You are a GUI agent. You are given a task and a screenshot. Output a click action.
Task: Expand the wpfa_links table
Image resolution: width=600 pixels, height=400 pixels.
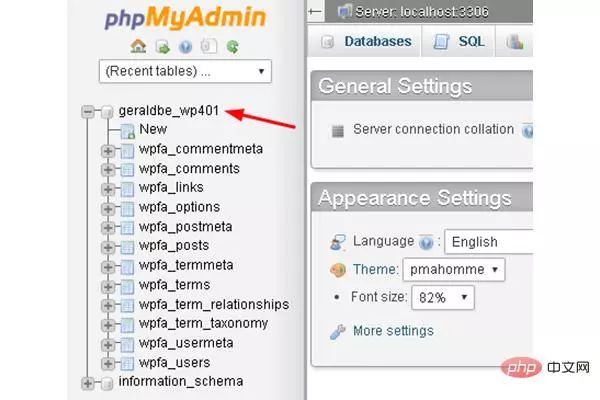click(x=108, y=189)
